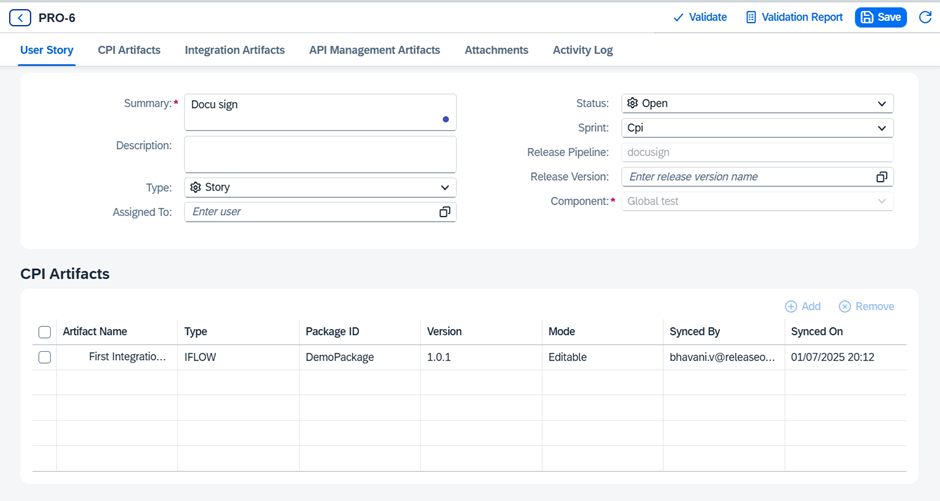The height and width of the screenshot is (501, 940).
Task: Click the Save button
Action: 880,17
